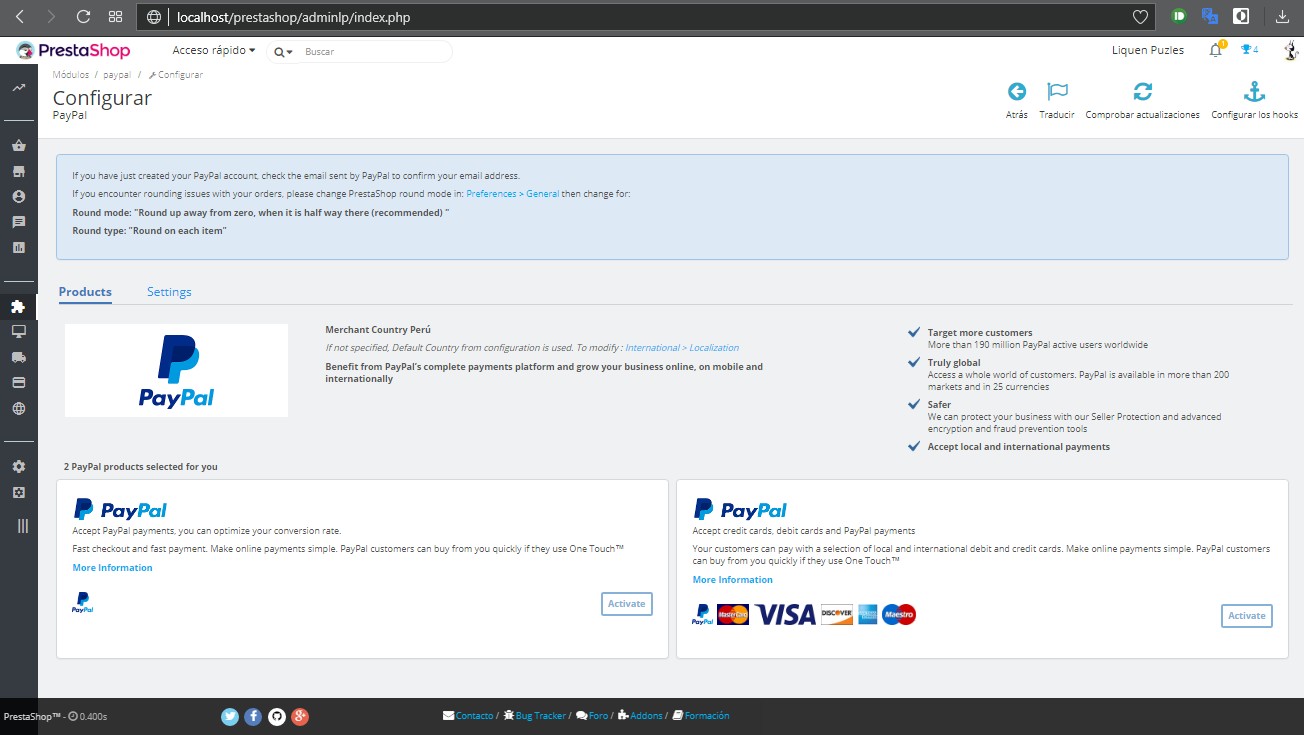1304x735 pixels.
Task: Open the Customers person icon in sidebar
Action: 19,196
